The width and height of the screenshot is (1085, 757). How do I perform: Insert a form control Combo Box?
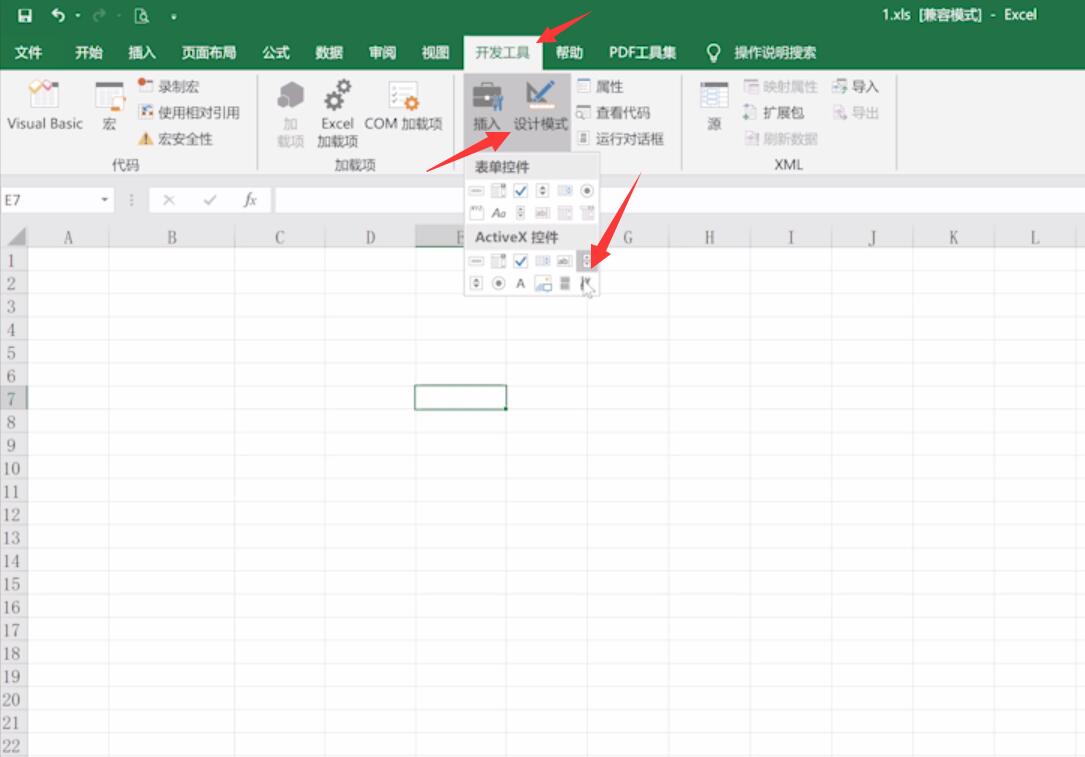click(x=498, y=191)
